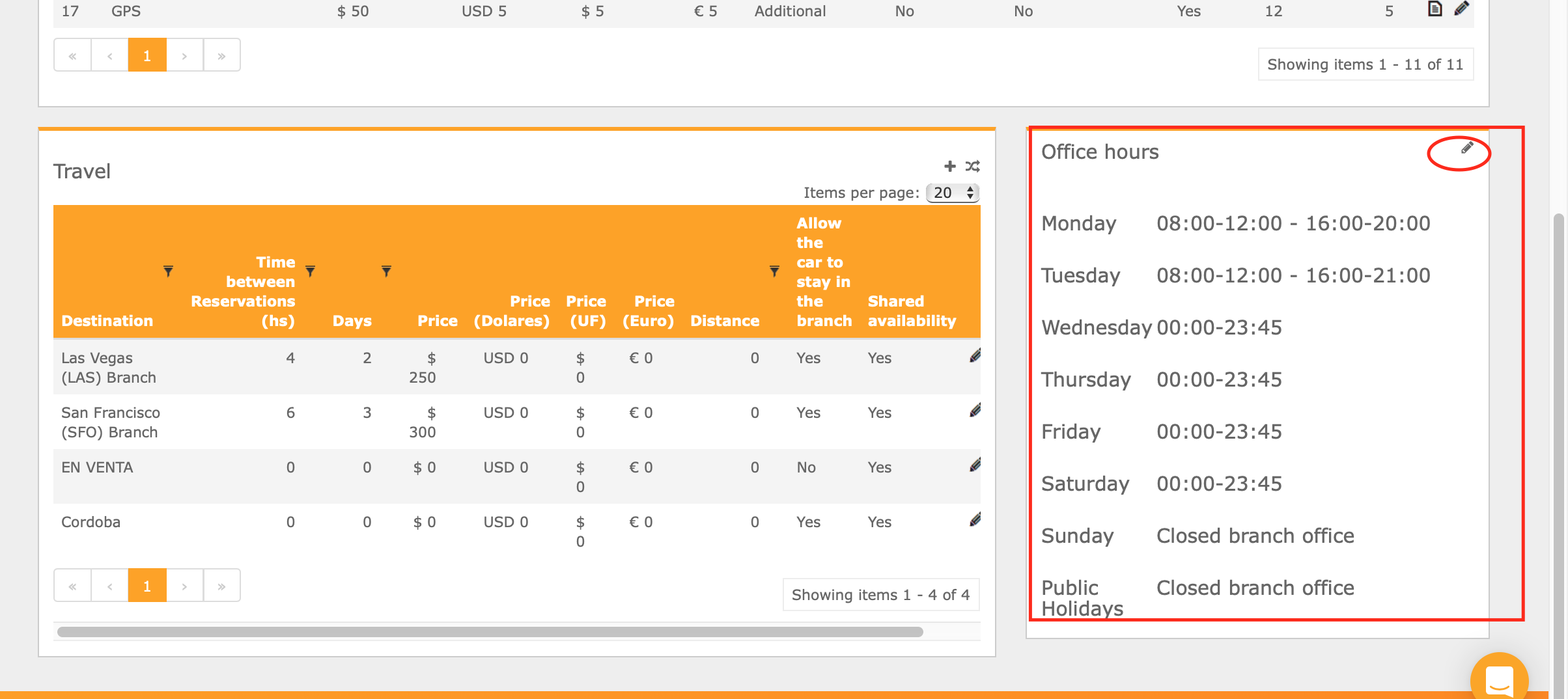Edit GPS row with pencil icon

tap(1461, 8)
